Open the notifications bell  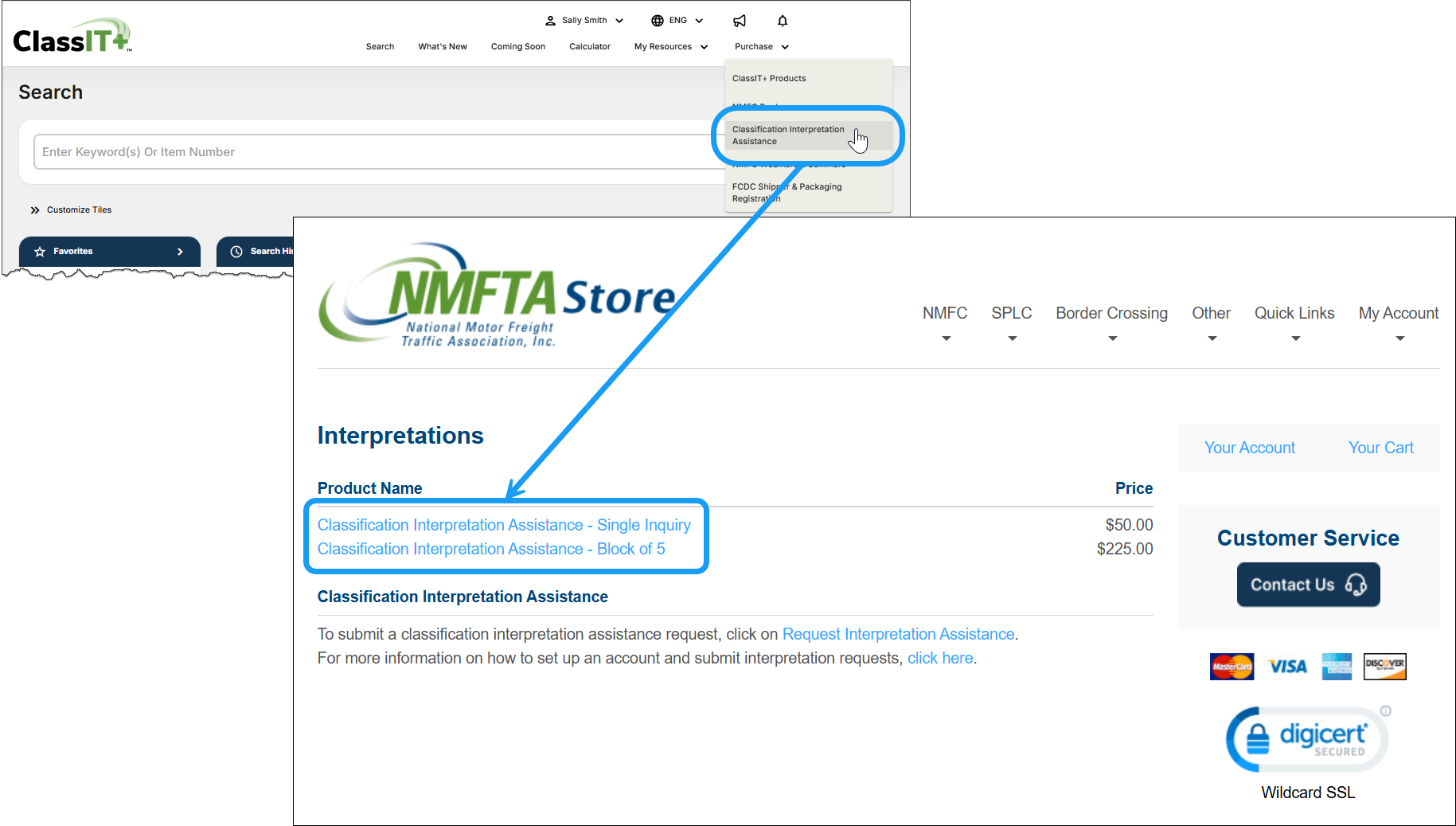coord(782,21)
